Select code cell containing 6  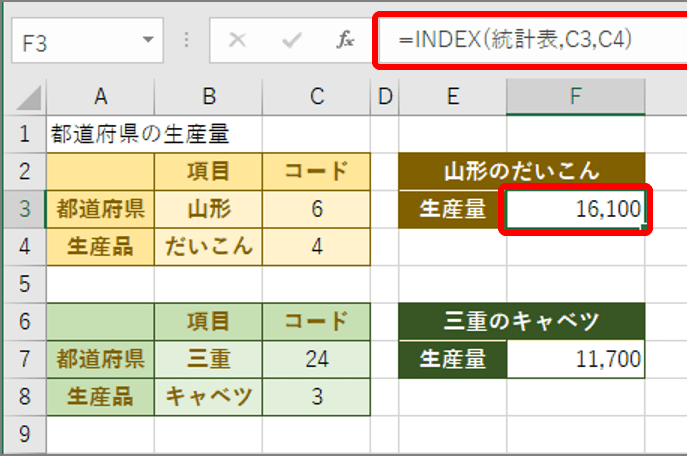[316, 209]
